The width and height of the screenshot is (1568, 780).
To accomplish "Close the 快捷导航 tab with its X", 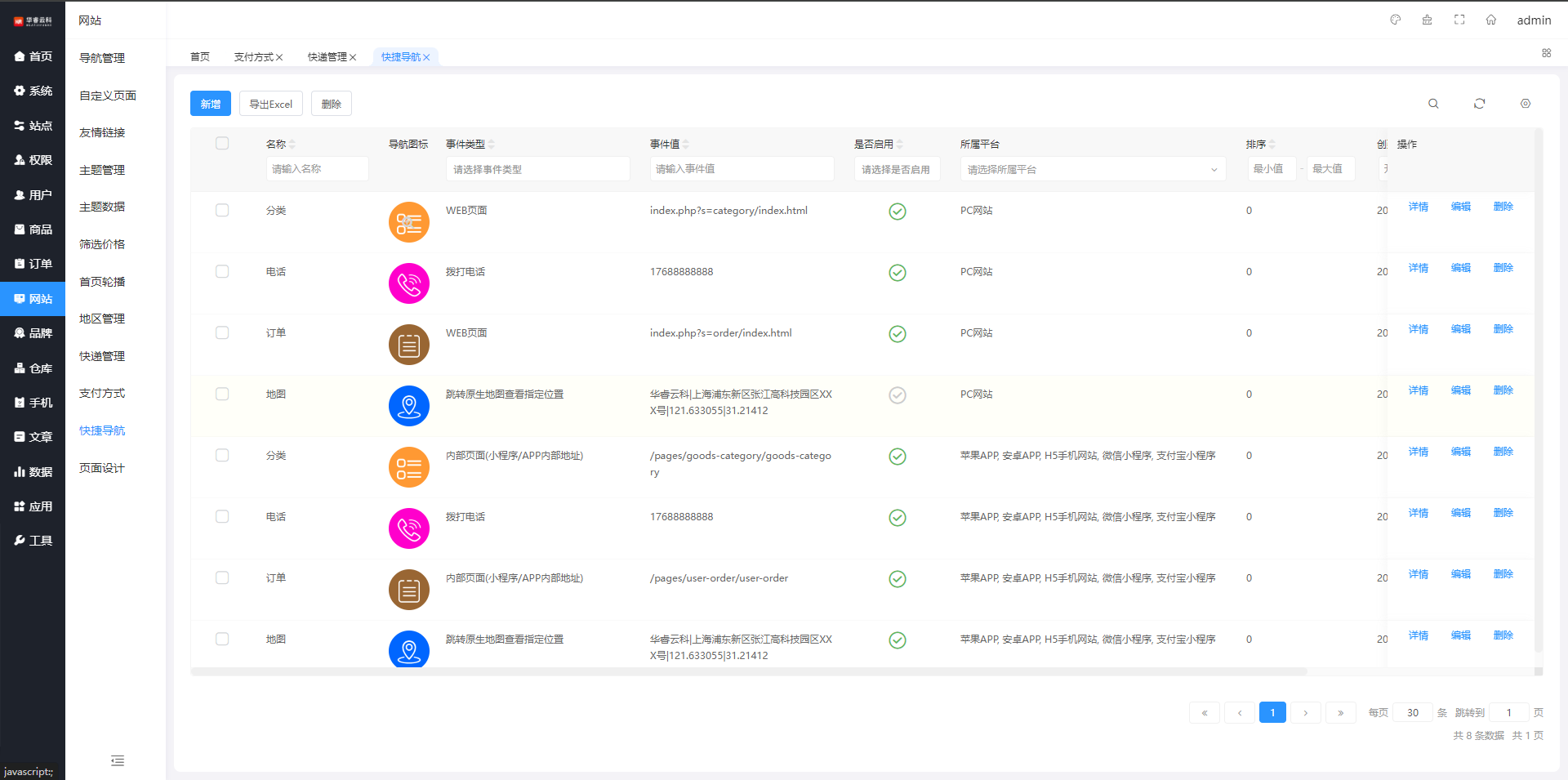I will click(x=426, y=57).
